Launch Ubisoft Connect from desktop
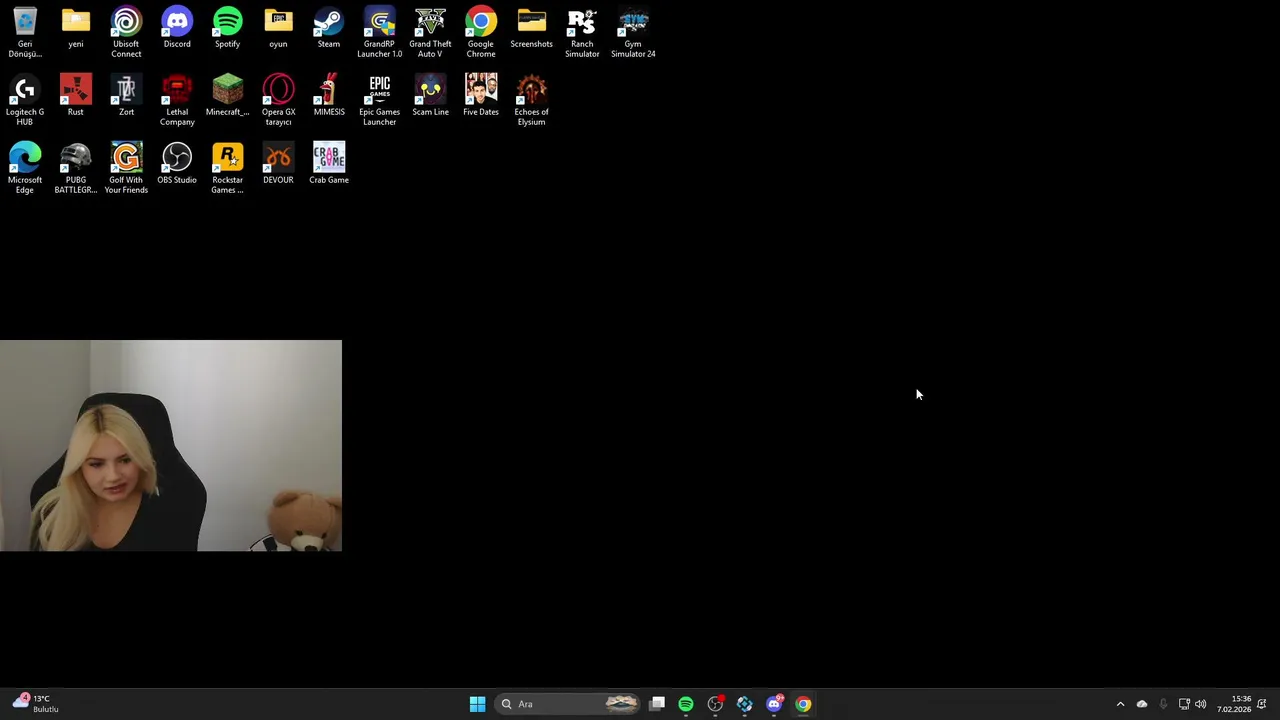 pyautogui.click(x=126, y=33)
